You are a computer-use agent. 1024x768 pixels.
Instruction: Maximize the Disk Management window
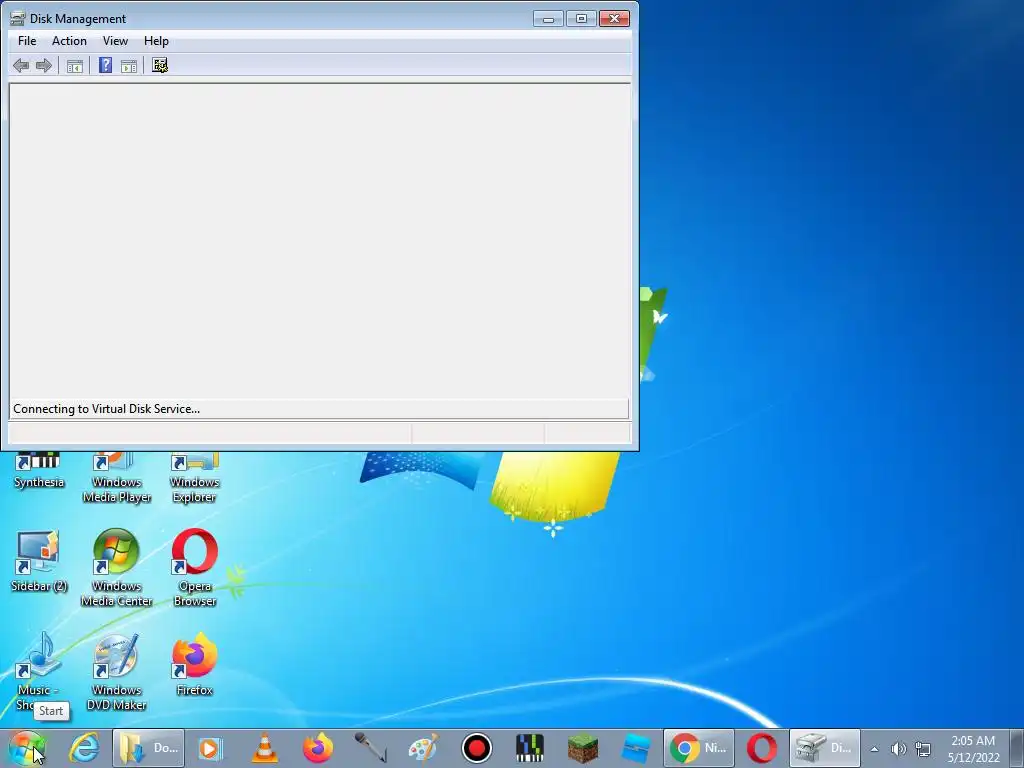click(581, 19)
